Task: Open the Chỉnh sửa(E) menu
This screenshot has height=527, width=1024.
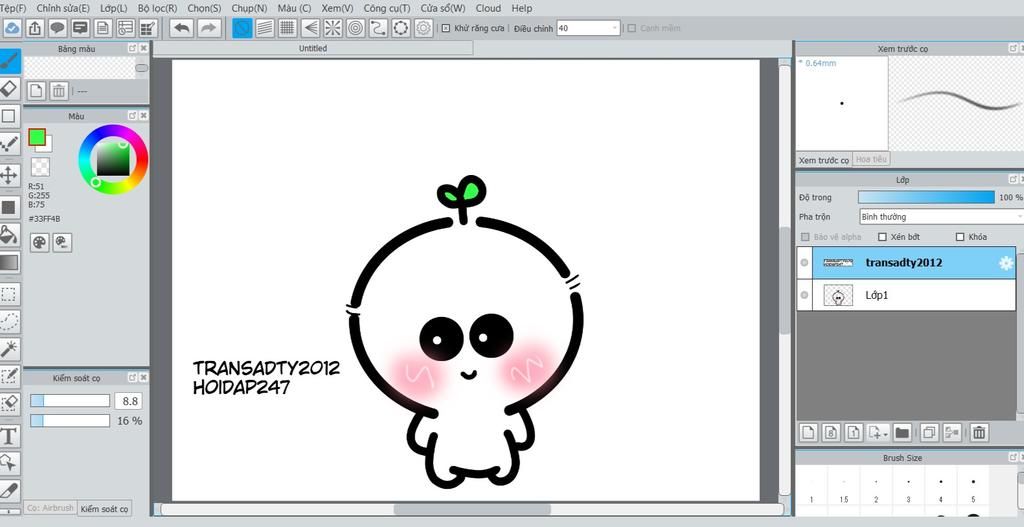Action: click(x=63, y=8)
